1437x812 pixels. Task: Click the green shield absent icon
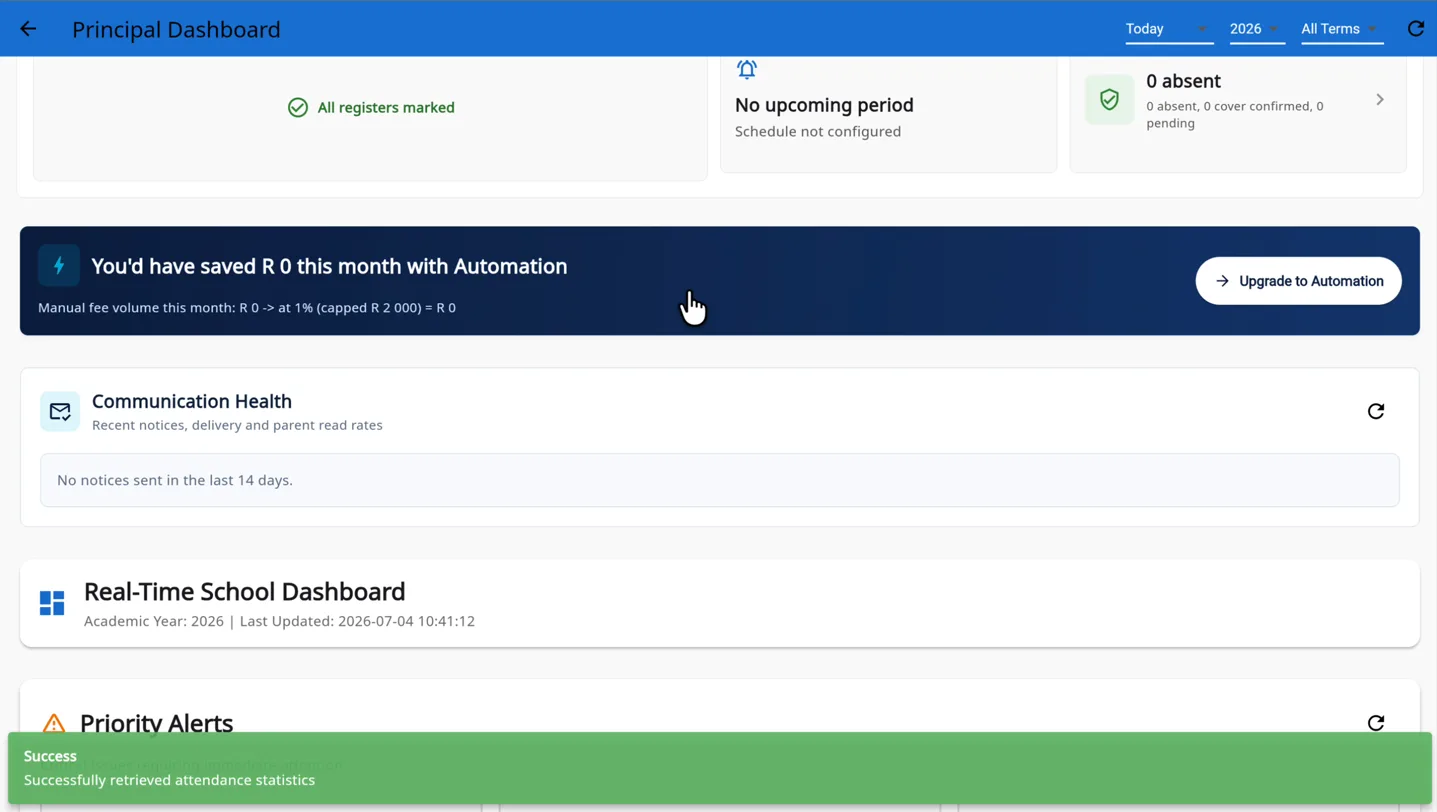(1109, 99)
